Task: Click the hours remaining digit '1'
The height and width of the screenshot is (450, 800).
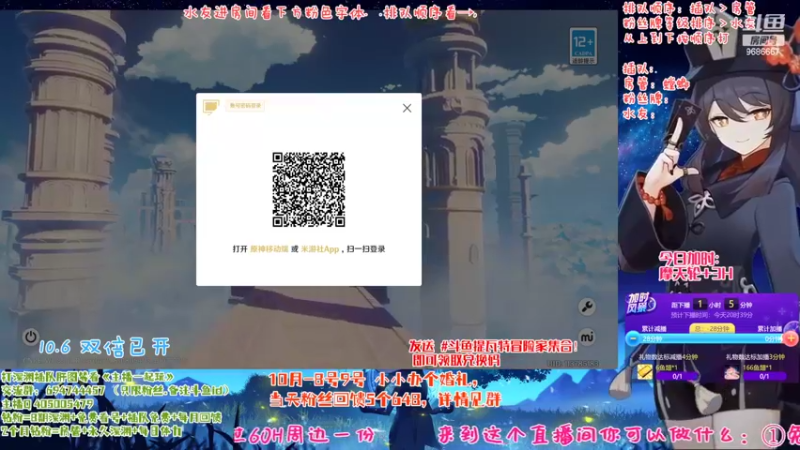Action: (700, 304)
